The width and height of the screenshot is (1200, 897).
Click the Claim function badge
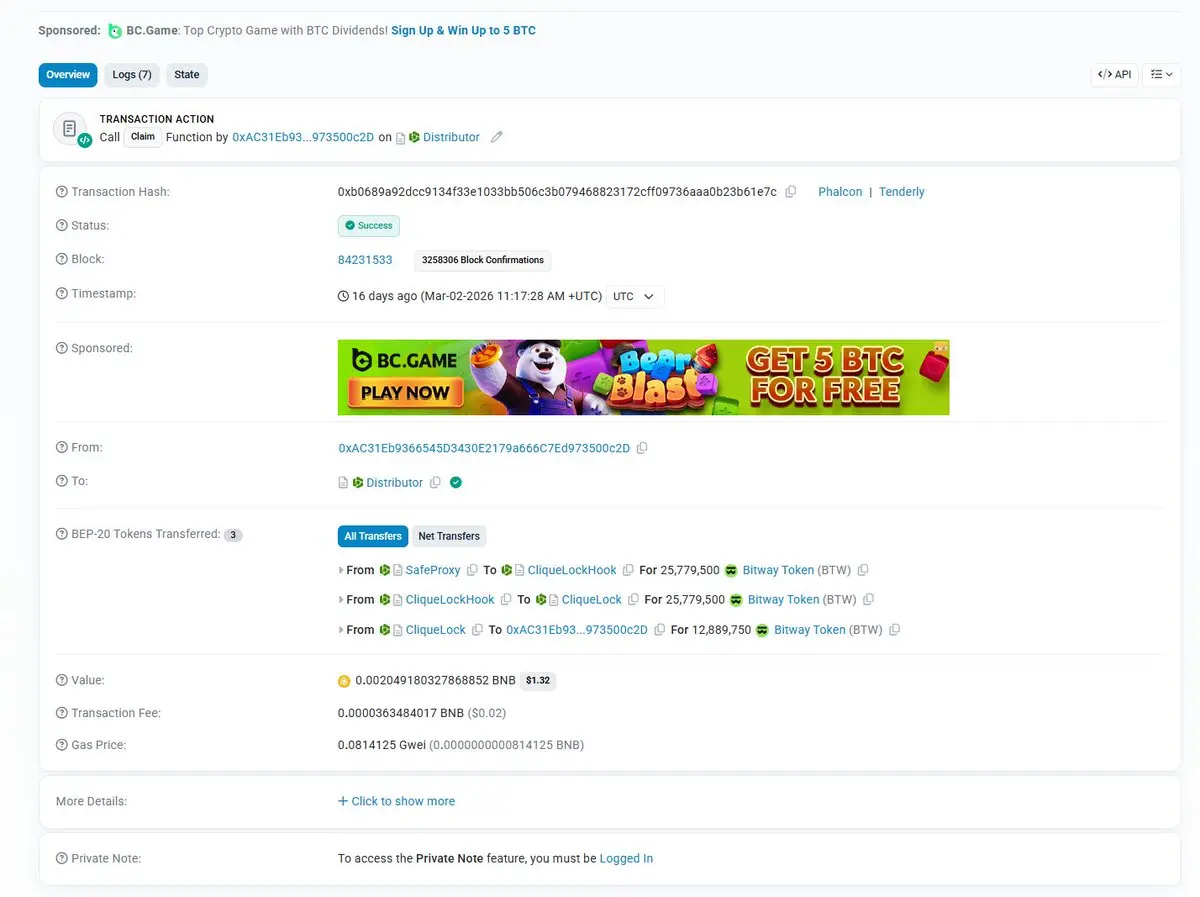click(x=143, y=137)
